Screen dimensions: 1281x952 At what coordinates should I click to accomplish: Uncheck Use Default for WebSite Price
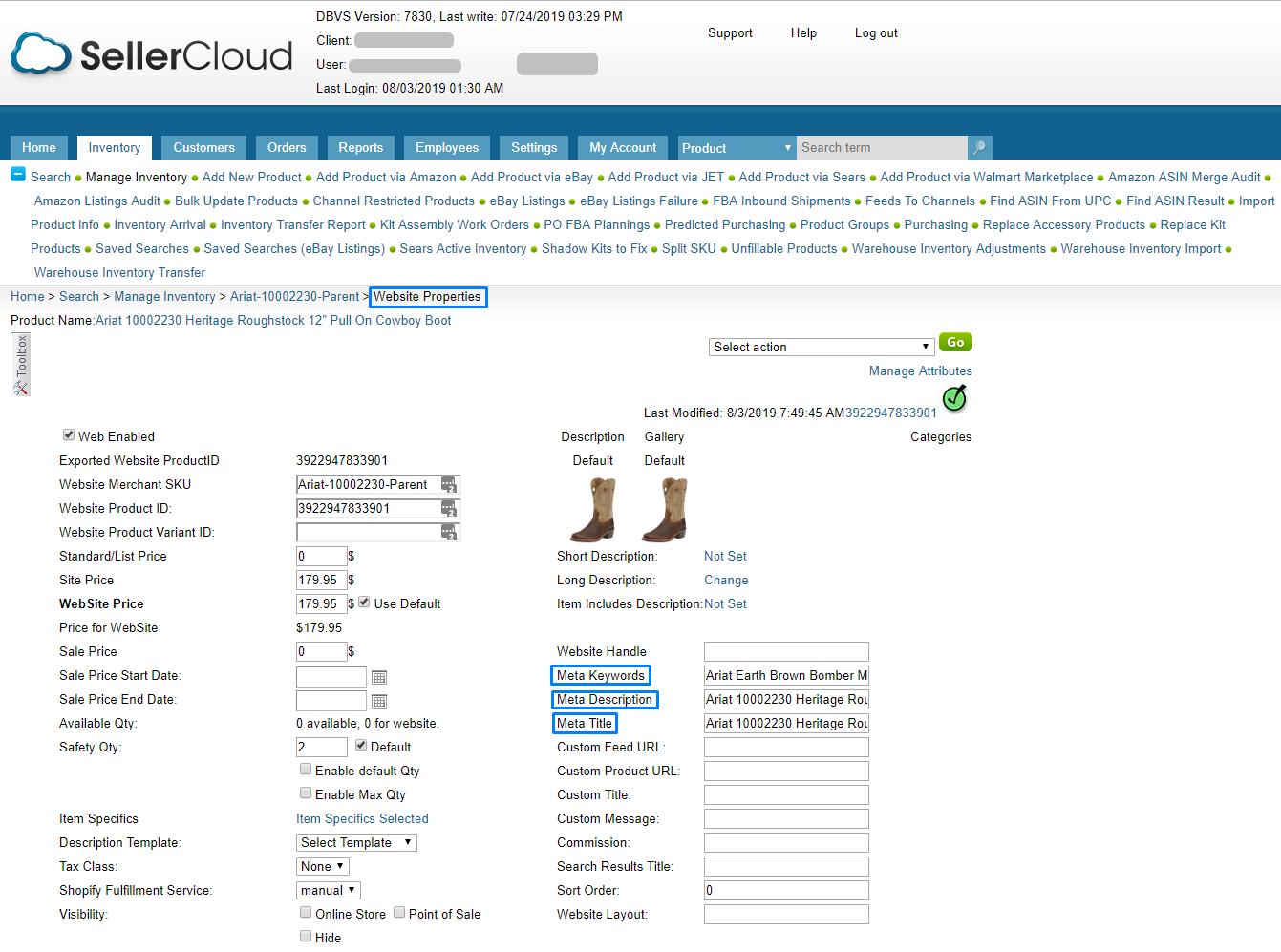pyautogui.click(x=364, y=602)
